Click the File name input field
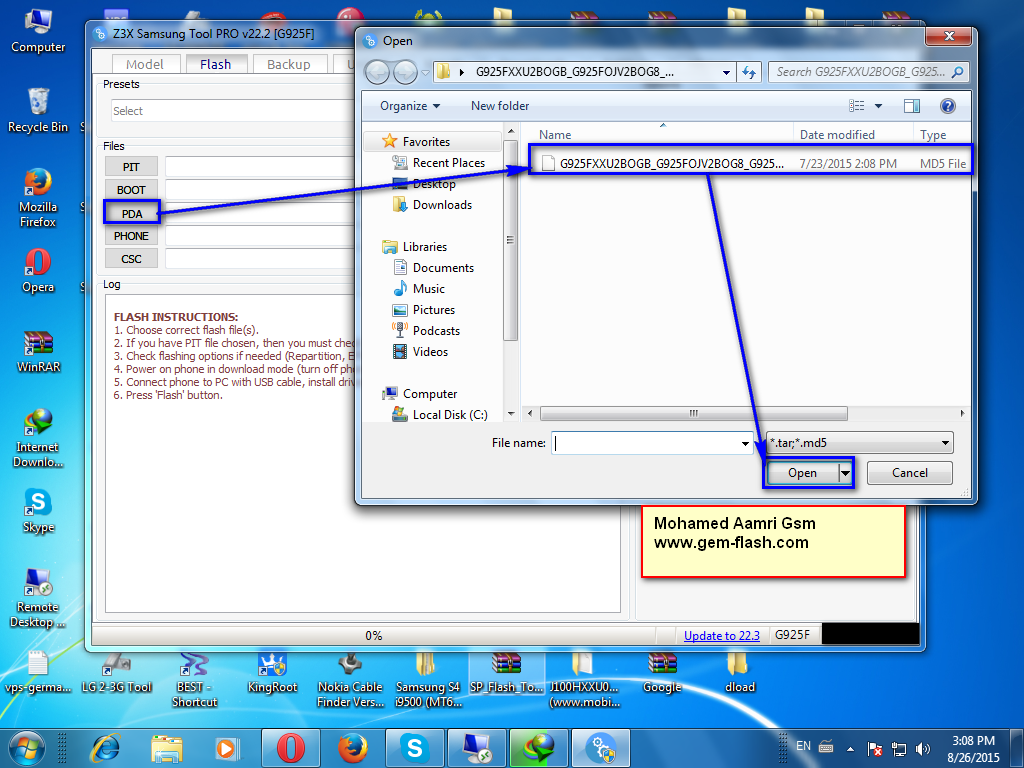 pos(651,443)
